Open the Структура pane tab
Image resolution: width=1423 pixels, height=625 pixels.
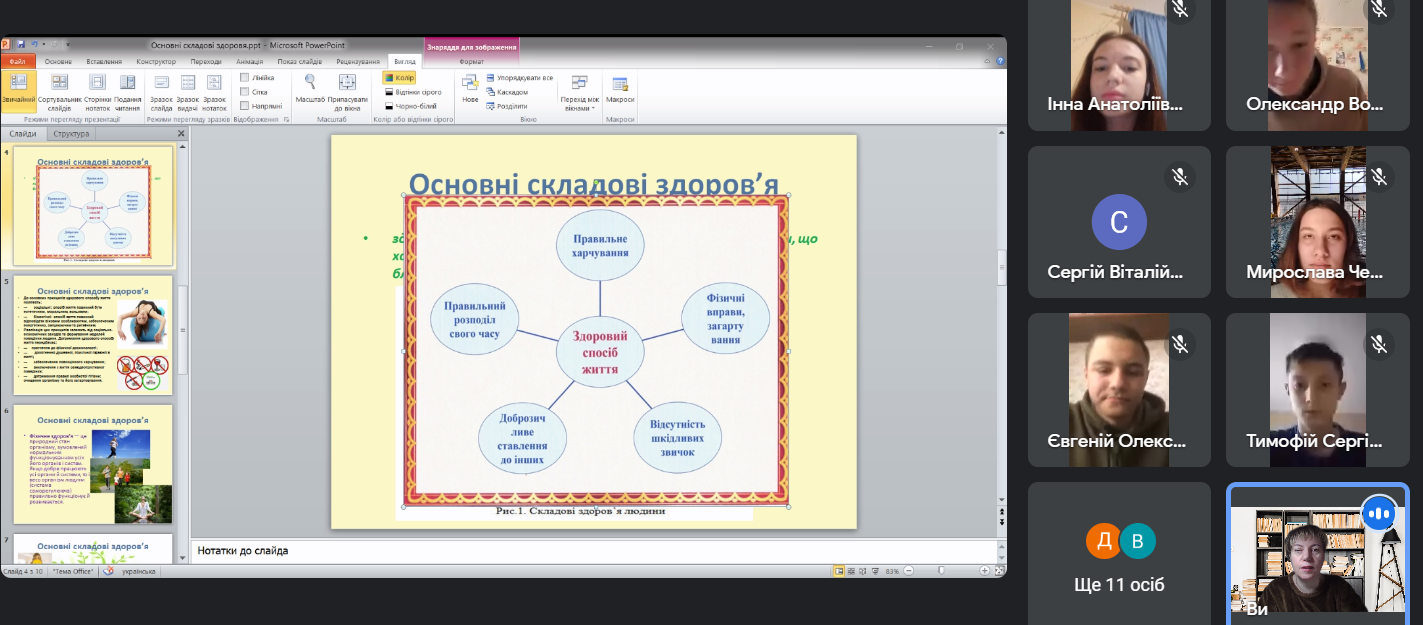71,134
